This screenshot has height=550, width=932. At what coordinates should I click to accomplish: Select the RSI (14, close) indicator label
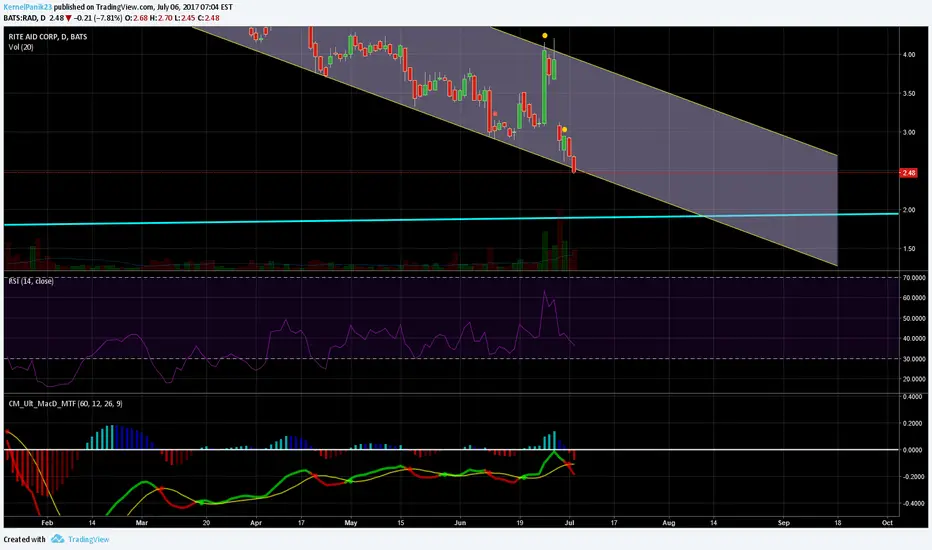(x=31, y=281)
